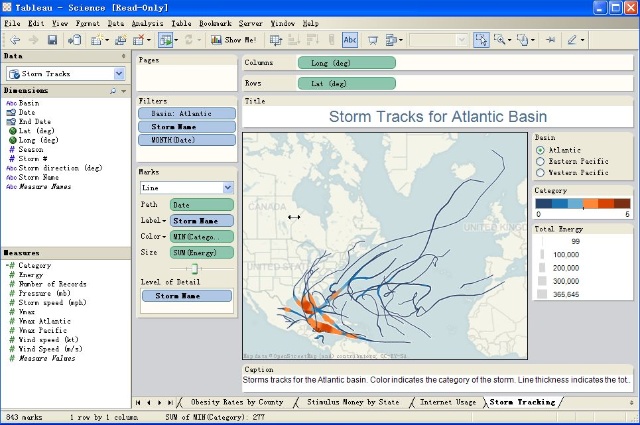The width and height of the screenshot is (640, 425).
Task: Open the Line mark type dropdown
Action: 228,188
